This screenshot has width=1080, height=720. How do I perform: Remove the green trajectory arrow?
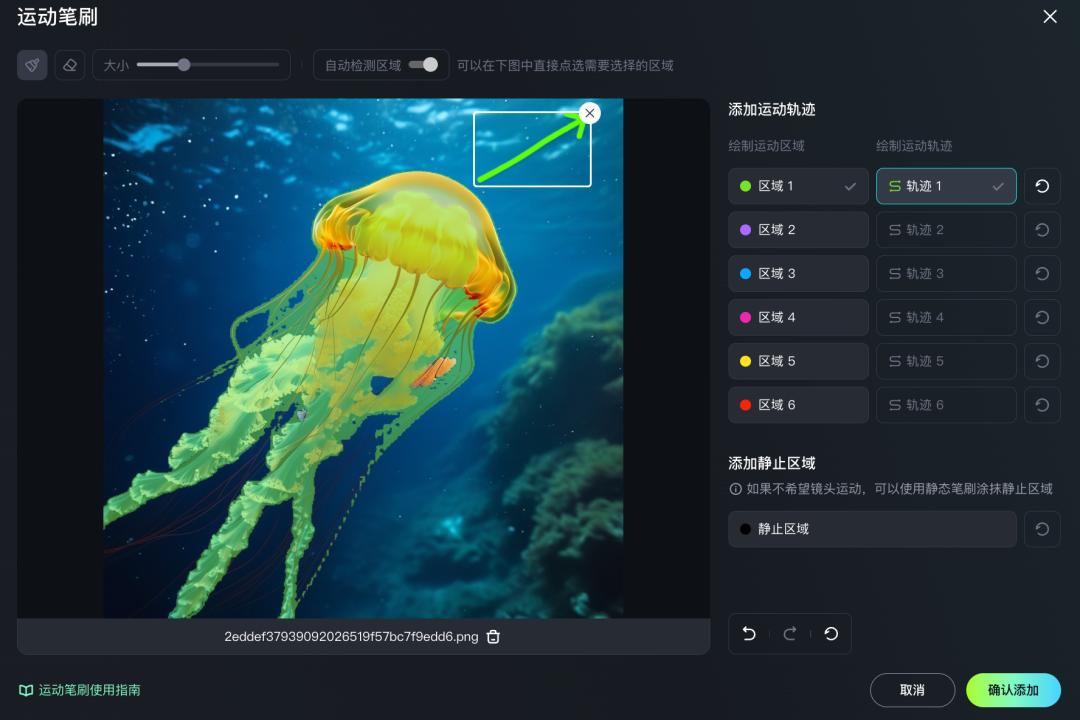click(x=590, y=113)
